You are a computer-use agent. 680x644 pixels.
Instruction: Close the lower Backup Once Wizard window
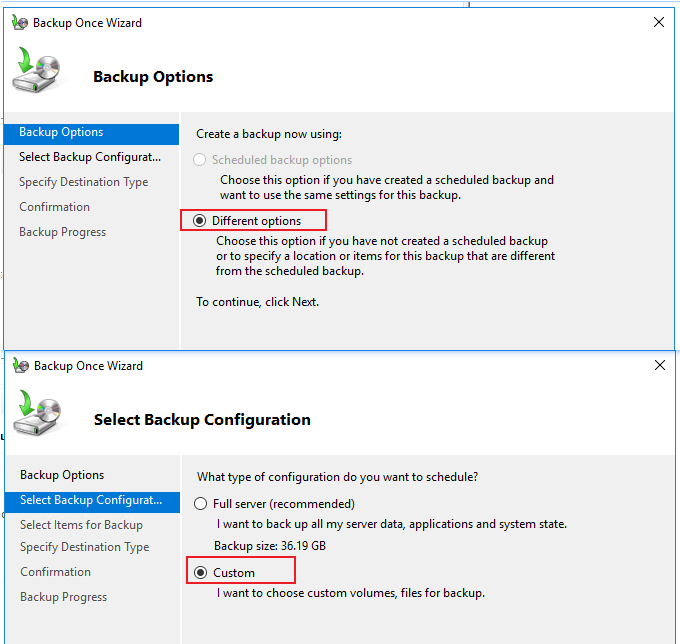click(660, 365)
